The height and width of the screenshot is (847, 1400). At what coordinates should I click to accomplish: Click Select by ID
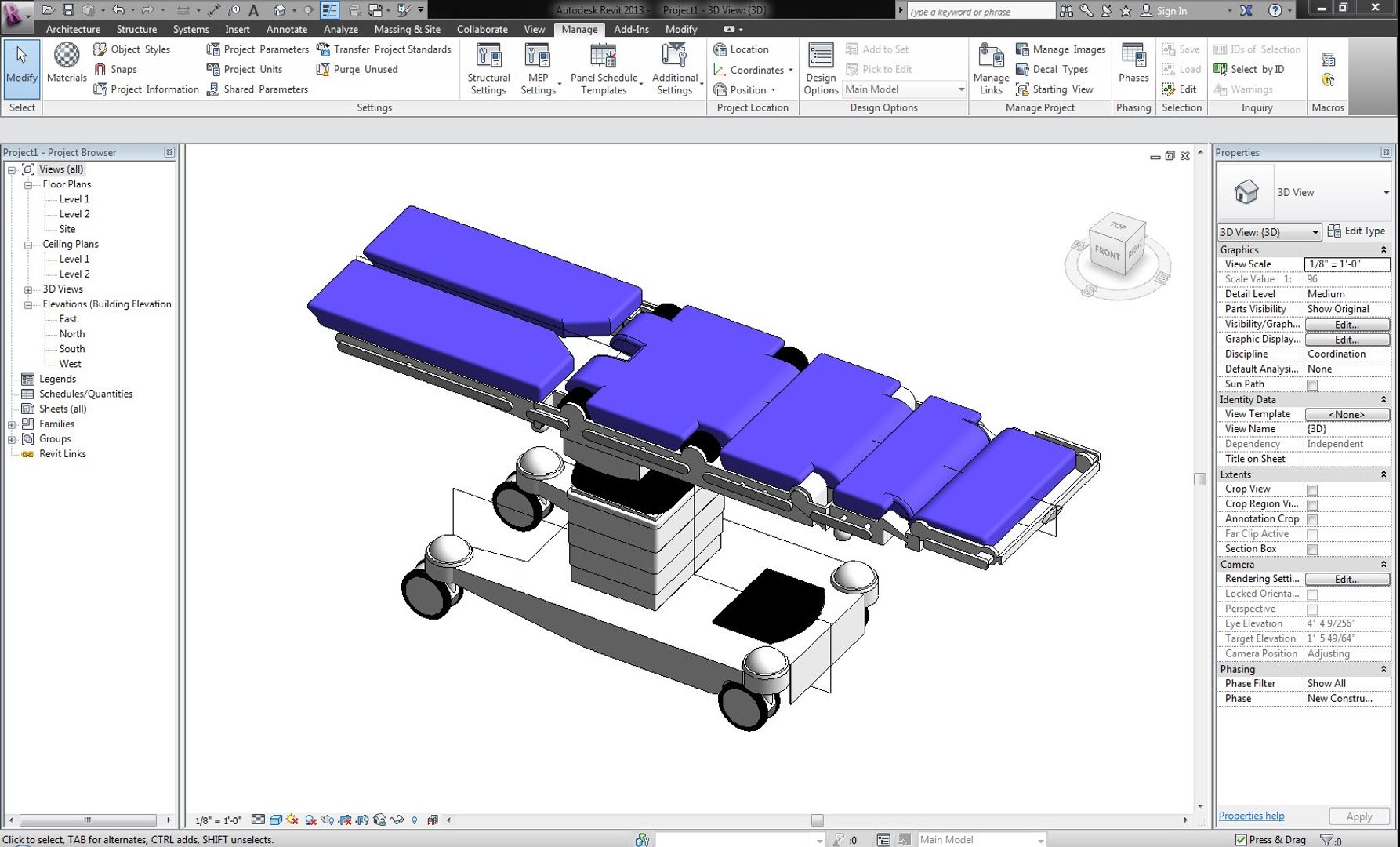[1249, 69]
